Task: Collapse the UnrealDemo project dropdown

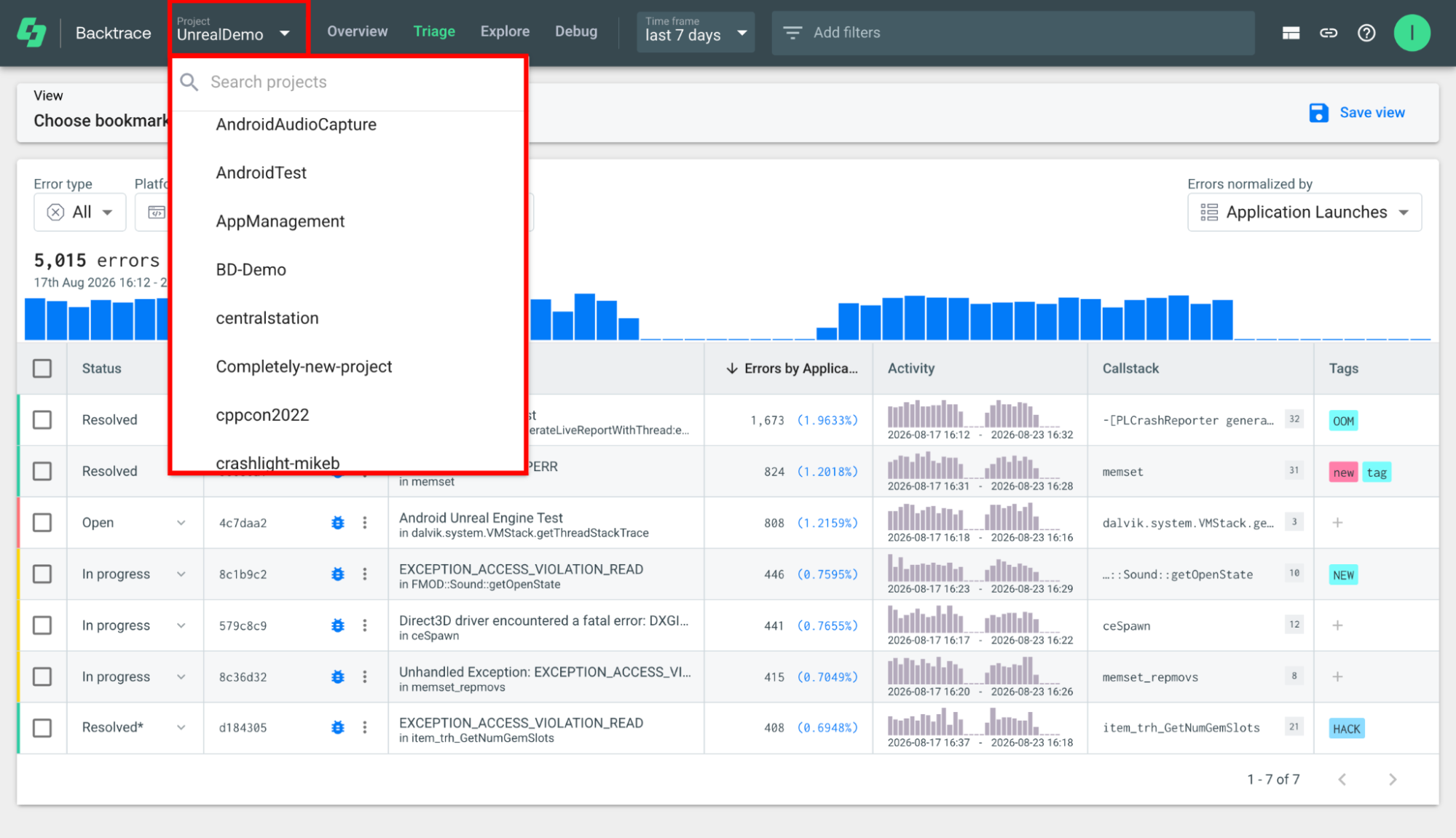Action: 238,30
